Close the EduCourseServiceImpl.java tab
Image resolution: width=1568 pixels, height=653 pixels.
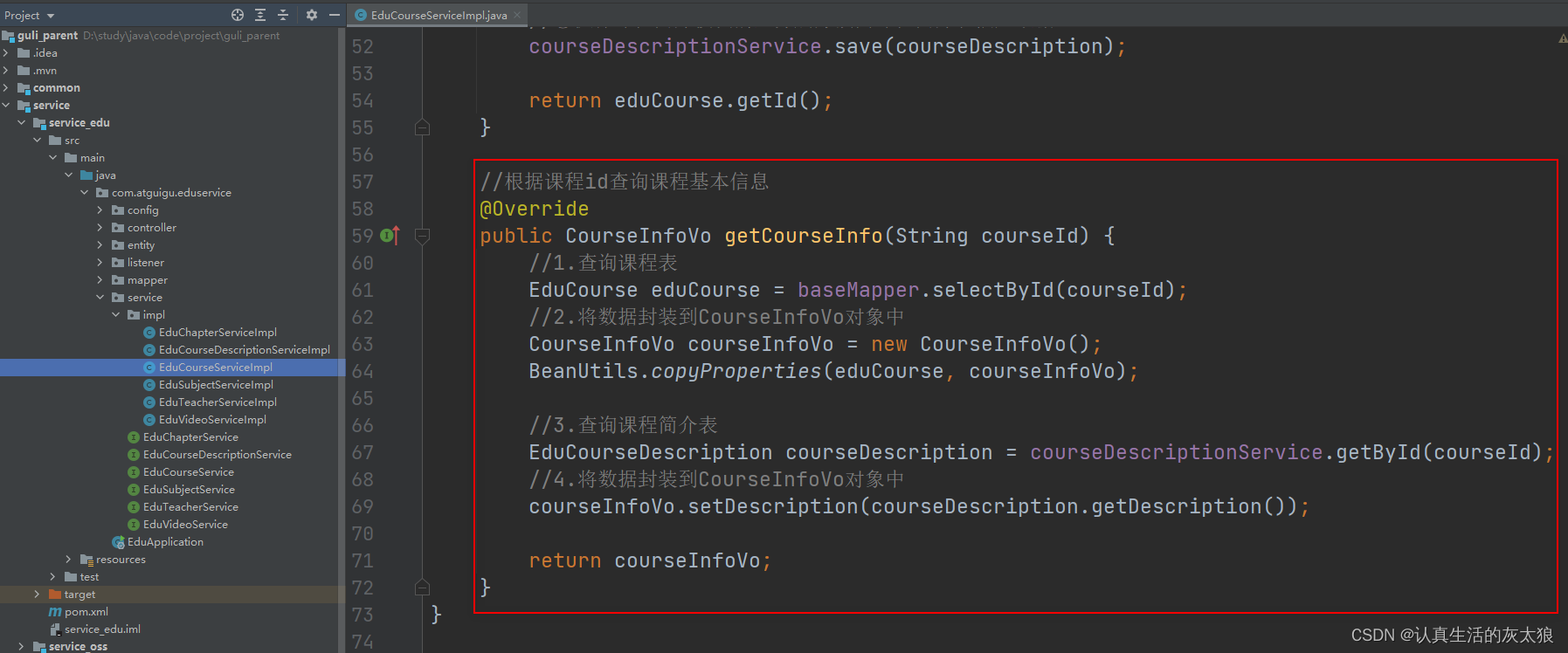pos(517,15)
